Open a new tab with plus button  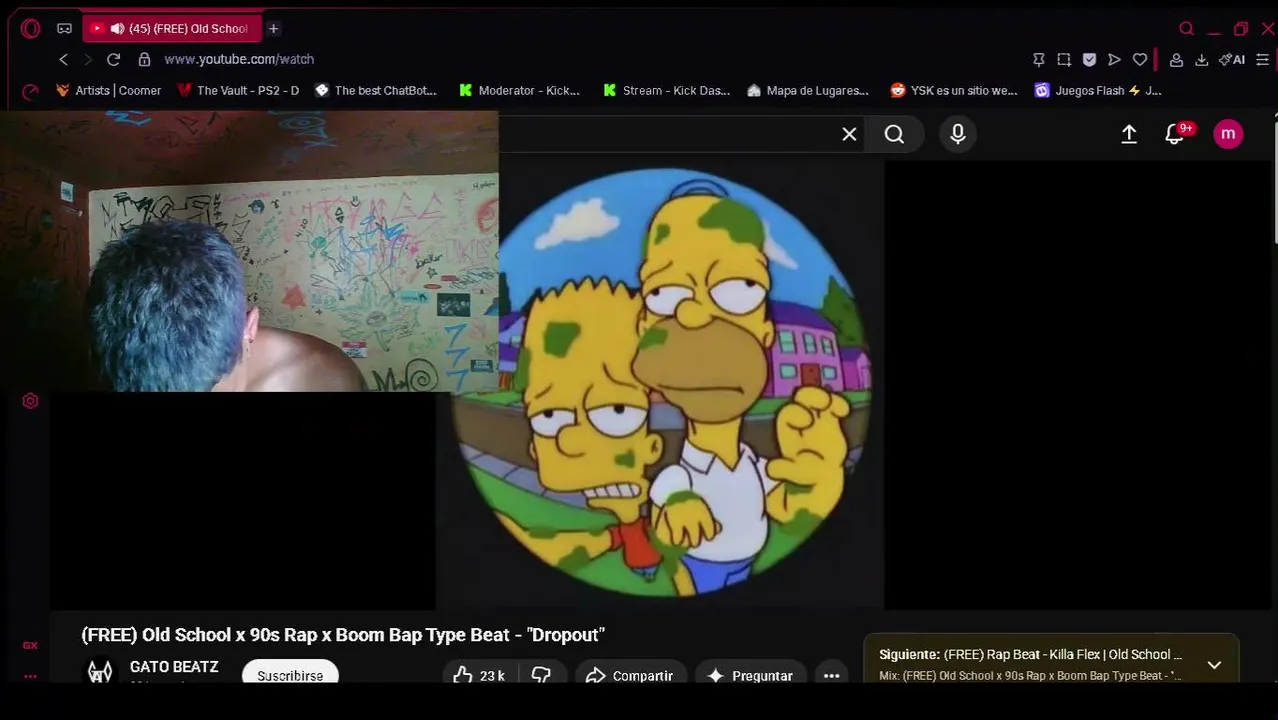[273, 29]
